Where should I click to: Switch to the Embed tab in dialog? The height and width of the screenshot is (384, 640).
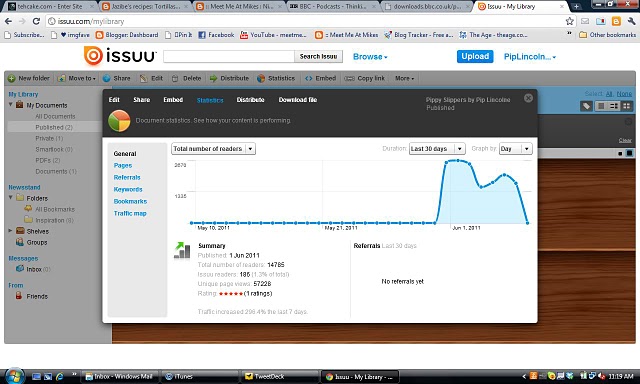point(173,100)
